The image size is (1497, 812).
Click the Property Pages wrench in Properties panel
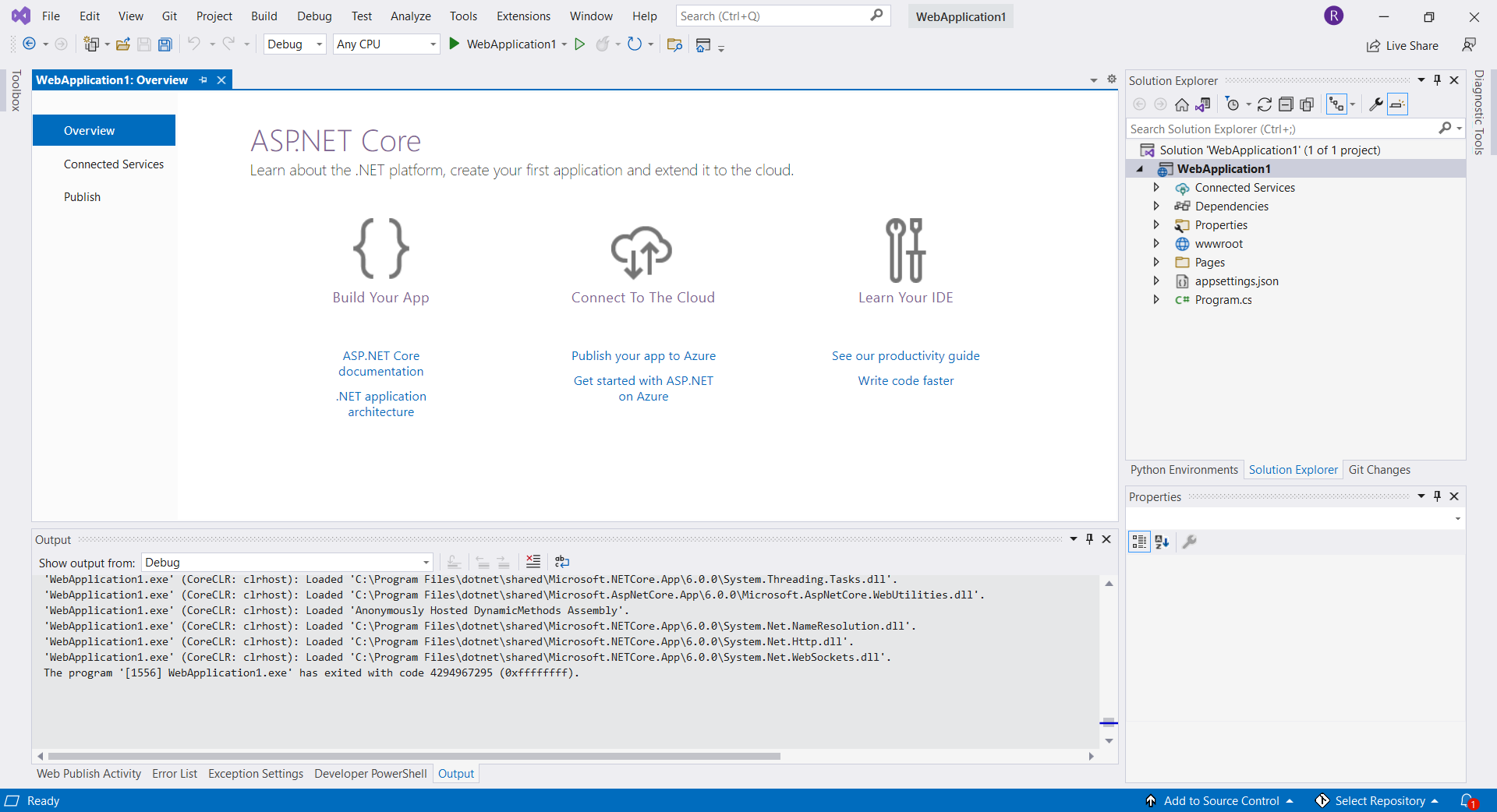click(x=1189, y=542)
